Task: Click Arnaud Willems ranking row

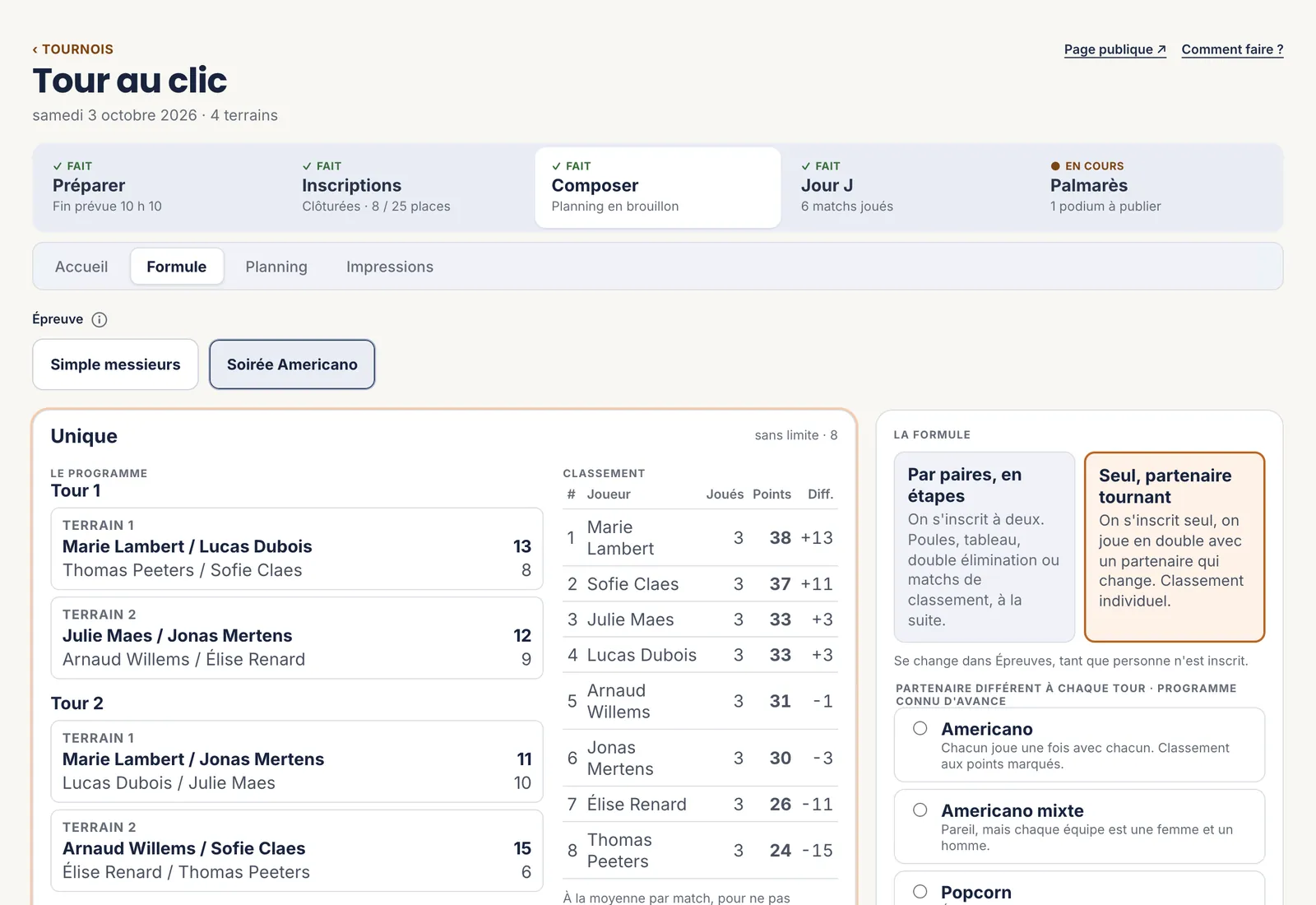Action: point(700,701)
